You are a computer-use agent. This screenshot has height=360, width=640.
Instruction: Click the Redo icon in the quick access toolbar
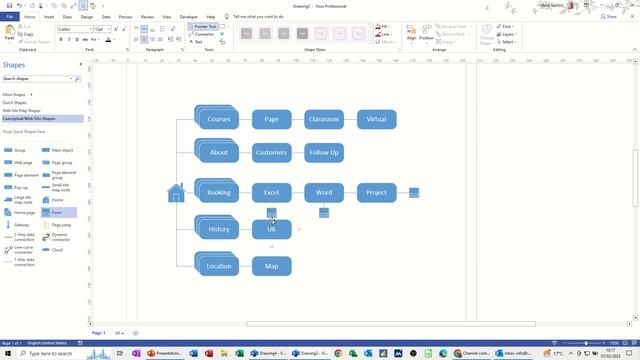[x=32, y=6]
